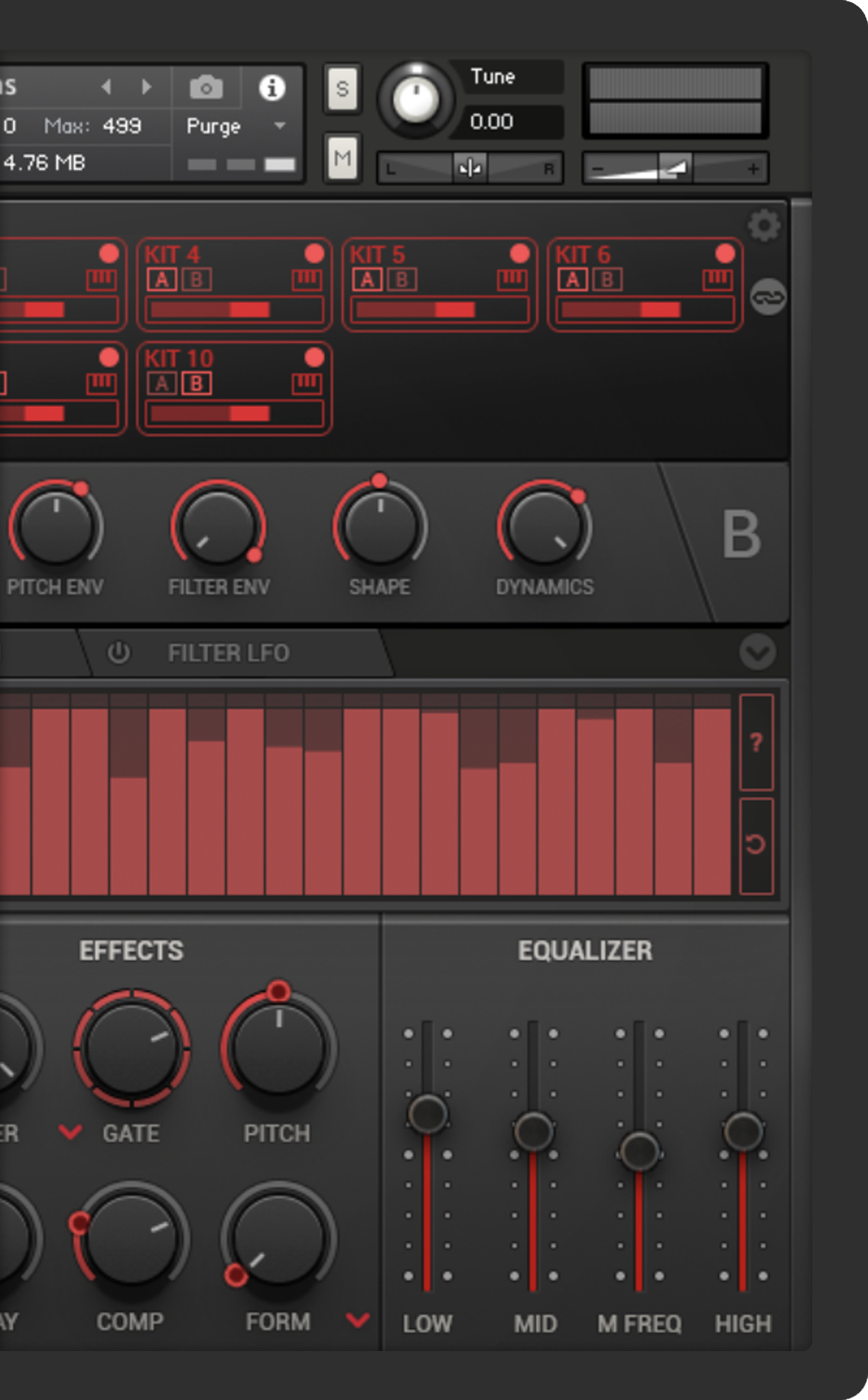Click the sequencer help question mark
868x1400 pixels.
coord(756,742)
